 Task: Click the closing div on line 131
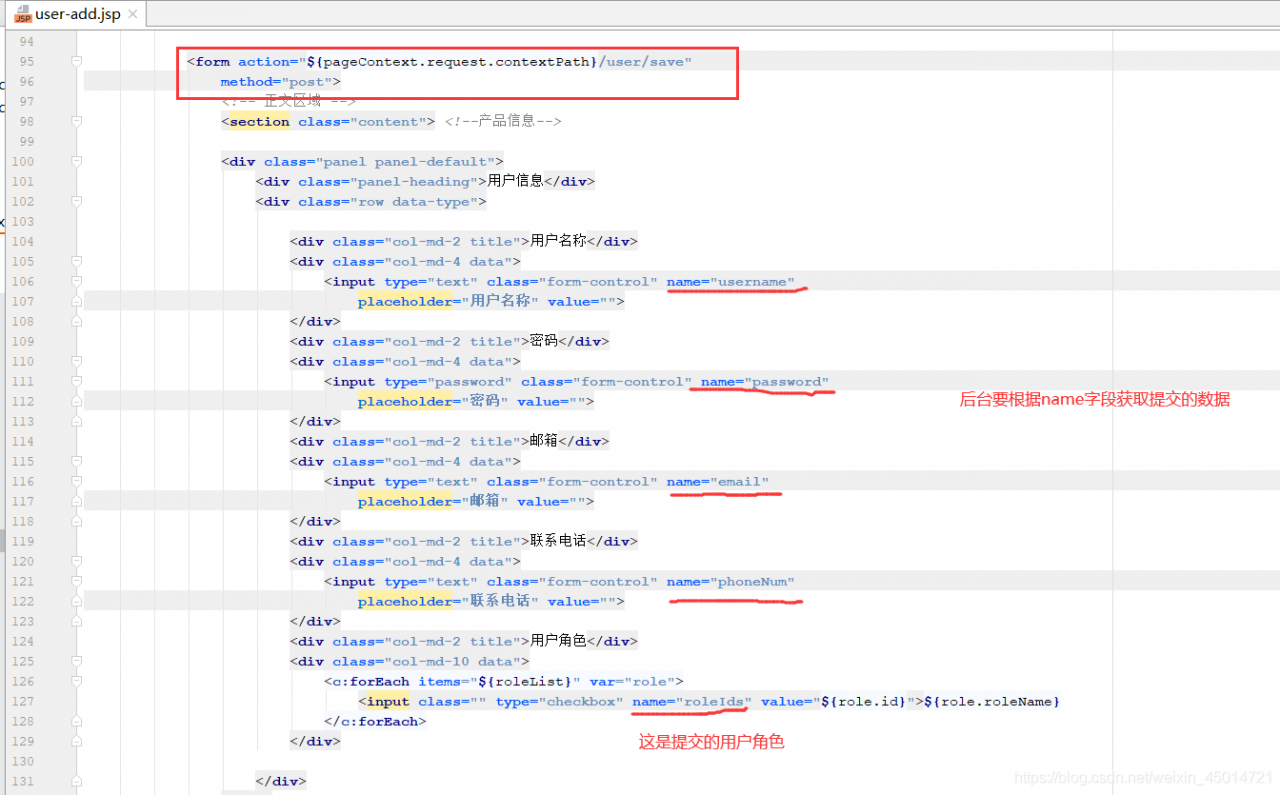pos(281,782)
